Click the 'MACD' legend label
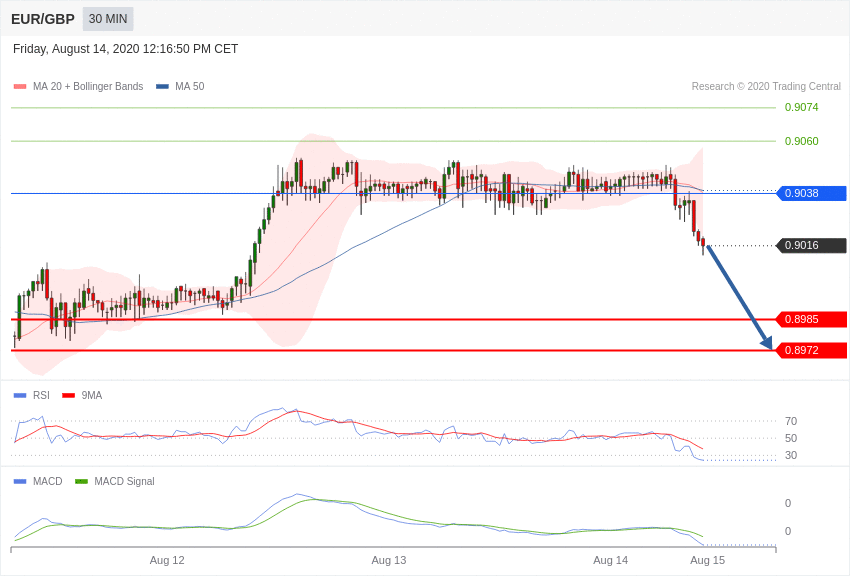 (x=48, y=482)
